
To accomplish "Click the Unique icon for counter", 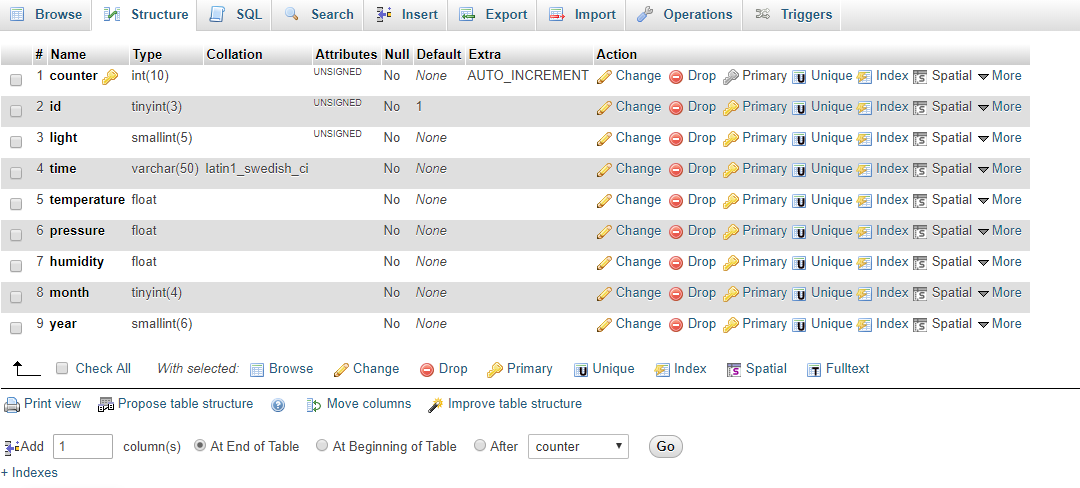I will click(799, 77).
